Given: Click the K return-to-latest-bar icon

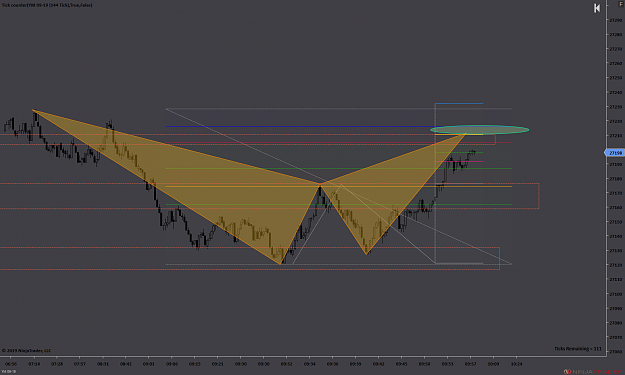Looking at the screenshot, I should [597, 8].
